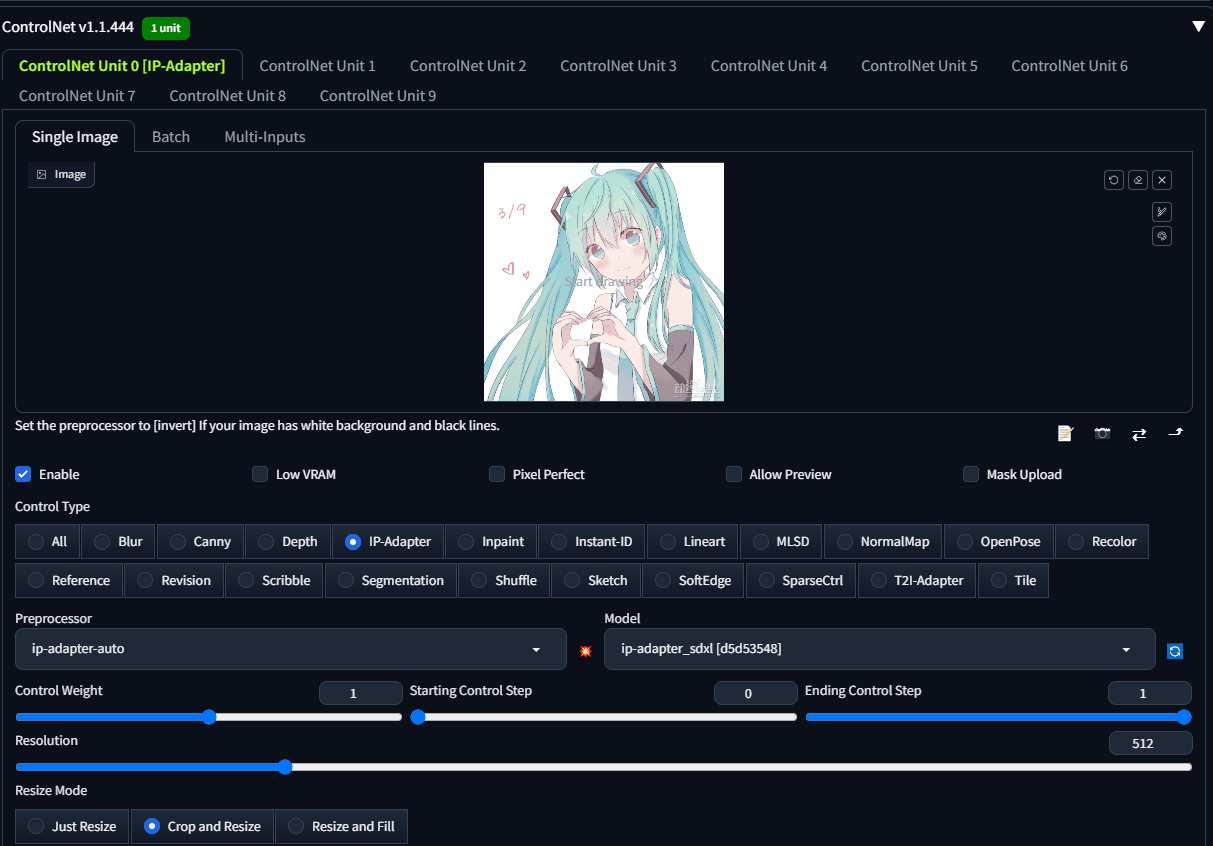
Task: Select Resize and Fill mode
Action: tap(342, 826)
